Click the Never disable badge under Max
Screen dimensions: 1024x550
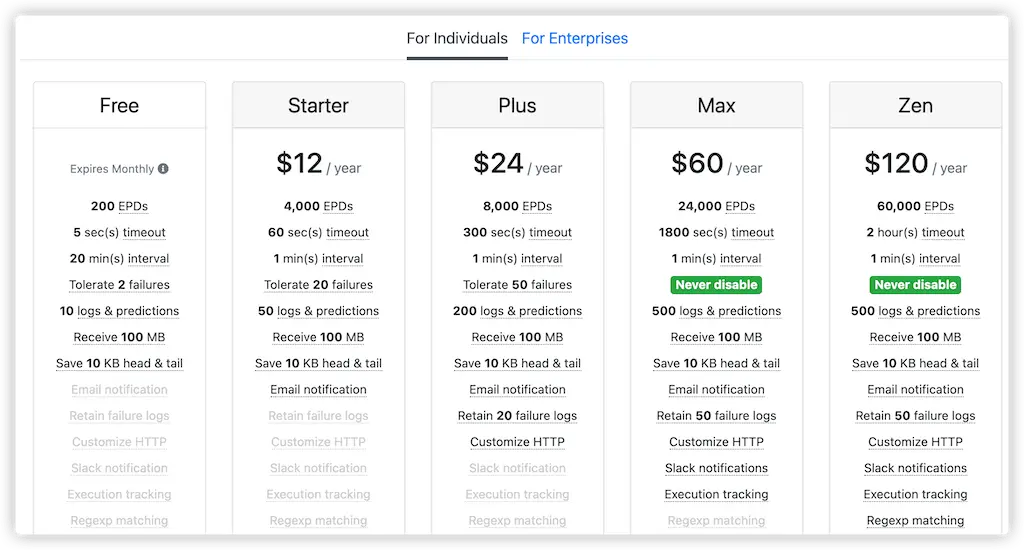pos(716,285)
